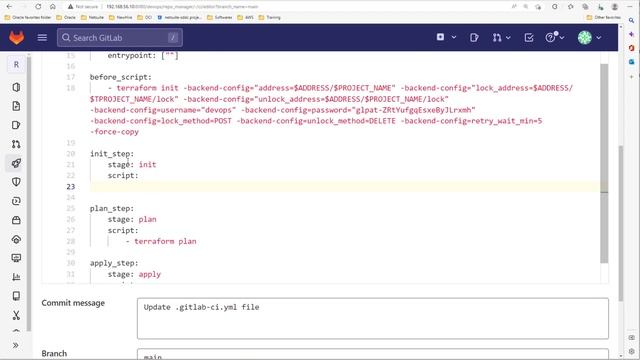Click the browser address bar URL
The width and height of the screenshot is (640, 360).
pyautogui.click(x=182, y=7)
